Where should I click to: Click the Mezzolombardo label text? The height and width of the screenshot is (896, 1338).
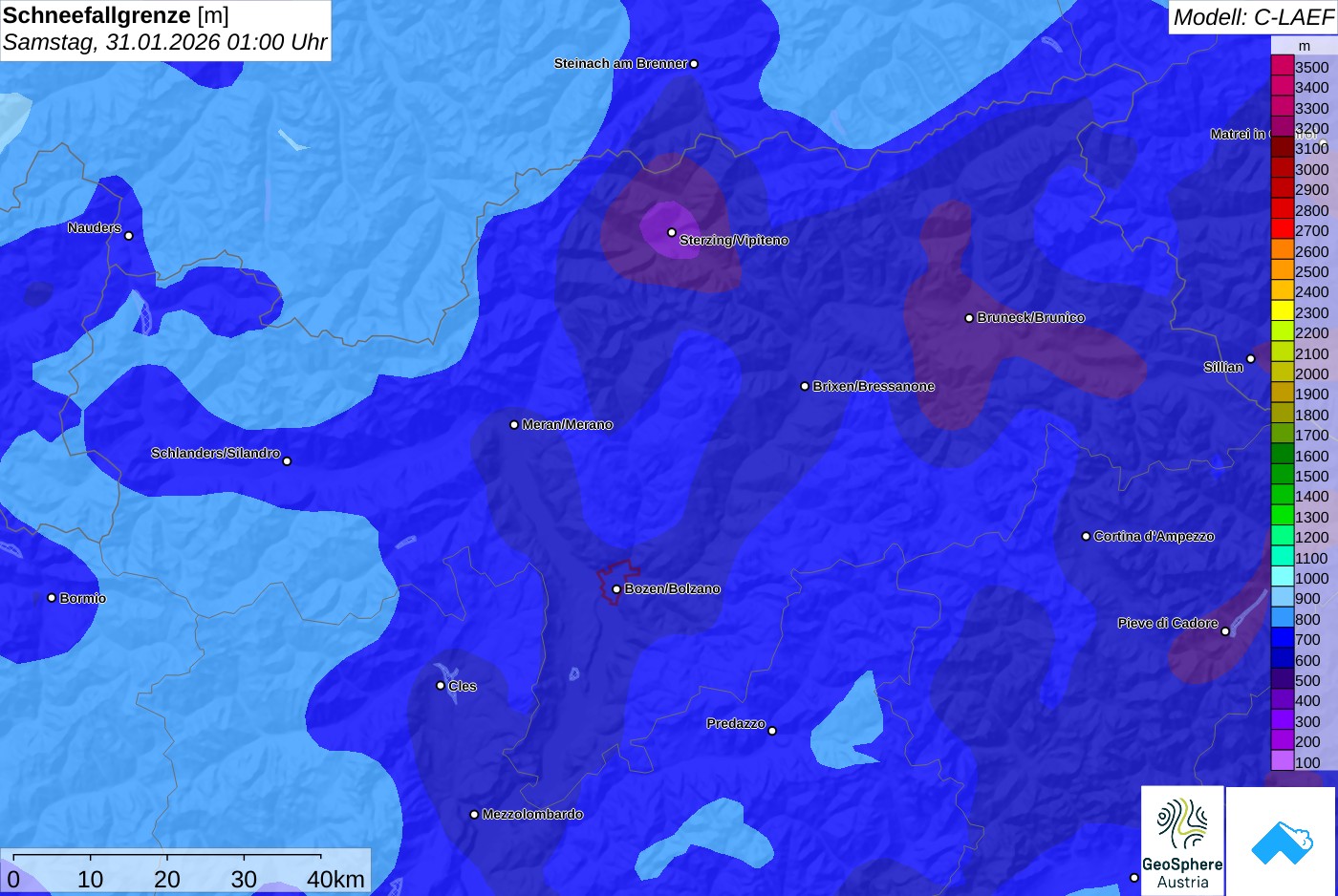(532, 815)
